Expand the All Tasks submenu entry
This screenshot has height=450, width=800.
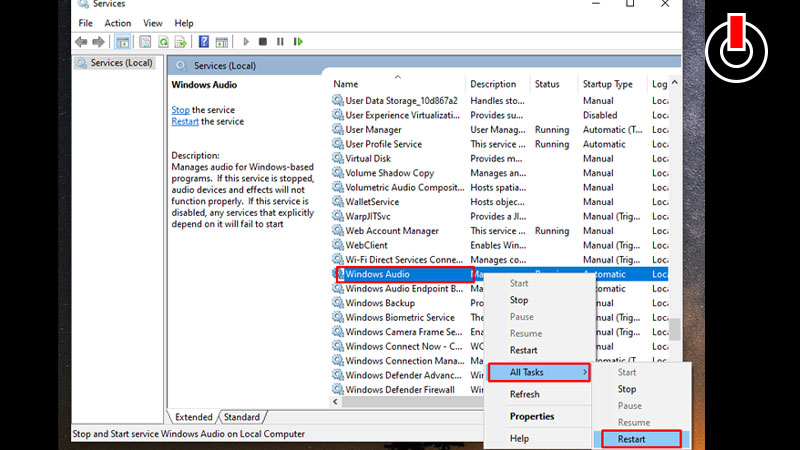point(539,372)
